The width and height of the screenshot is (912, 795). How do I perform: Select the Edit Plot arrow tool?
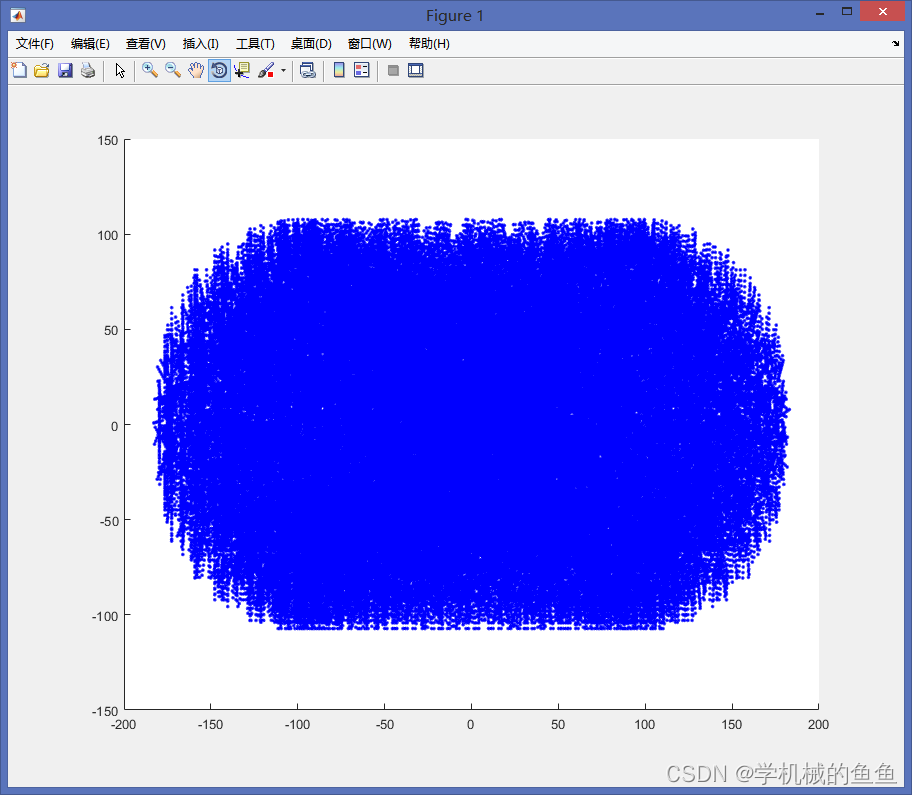pos(120,70)
